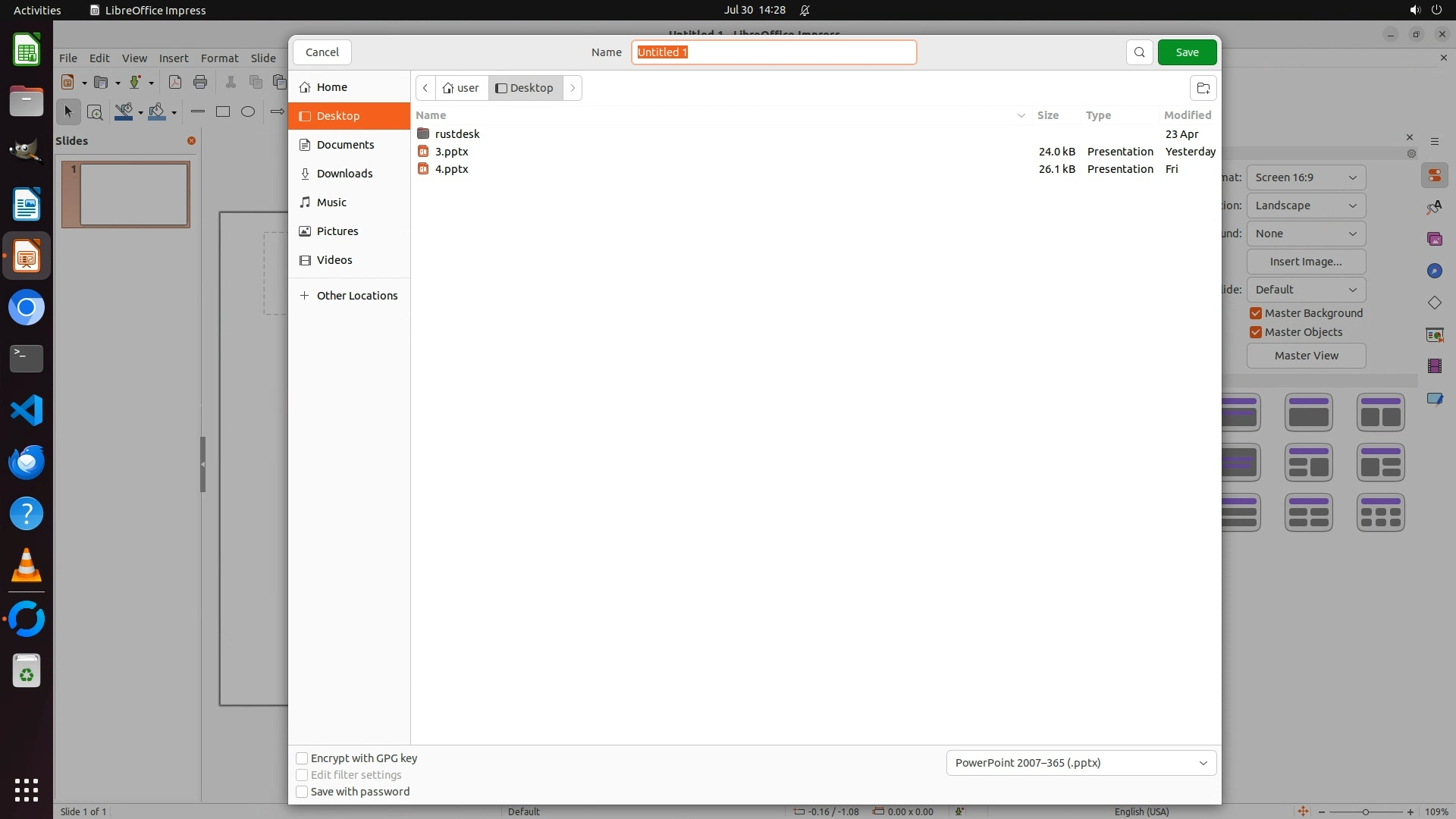The image size is (1456, 819).
Task: Click the back arrow in the path bar
Action: [x=425, y=88]
